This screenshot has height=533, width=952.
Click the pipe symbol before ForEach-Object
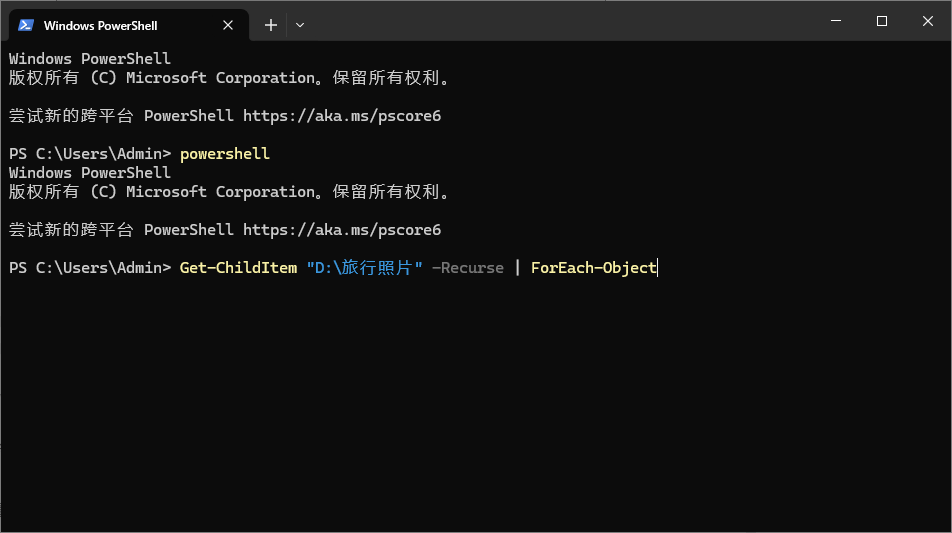pos(517,268)
